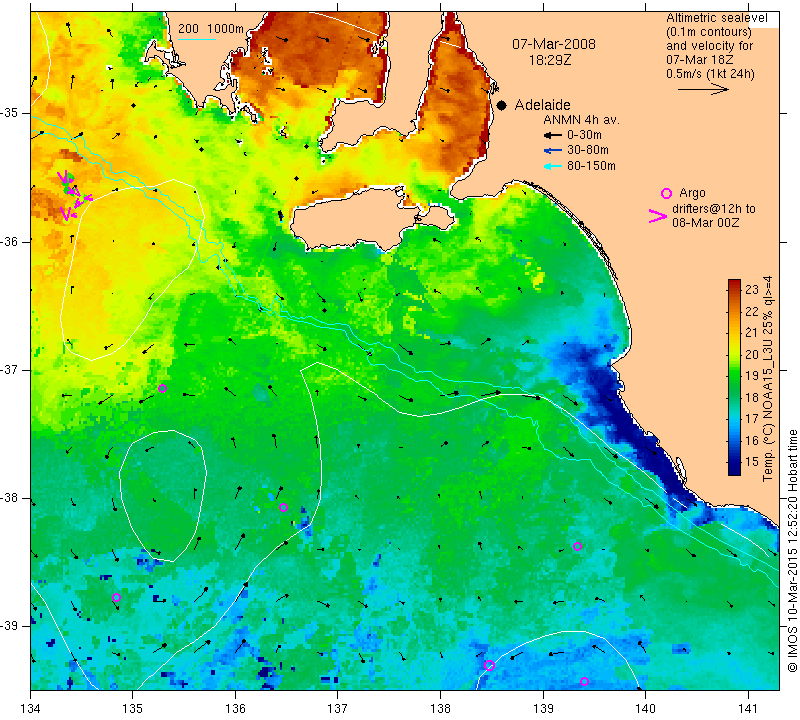Click the 0.5m/s velocity scale arrow
The image size is (800, 720).
pos(703,89)
